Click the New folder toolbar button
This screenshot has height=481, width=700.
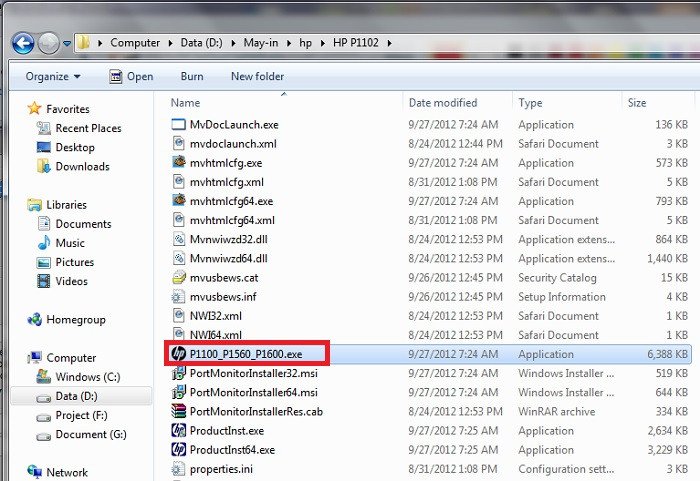pyautogui.click(x=257, y=76)
